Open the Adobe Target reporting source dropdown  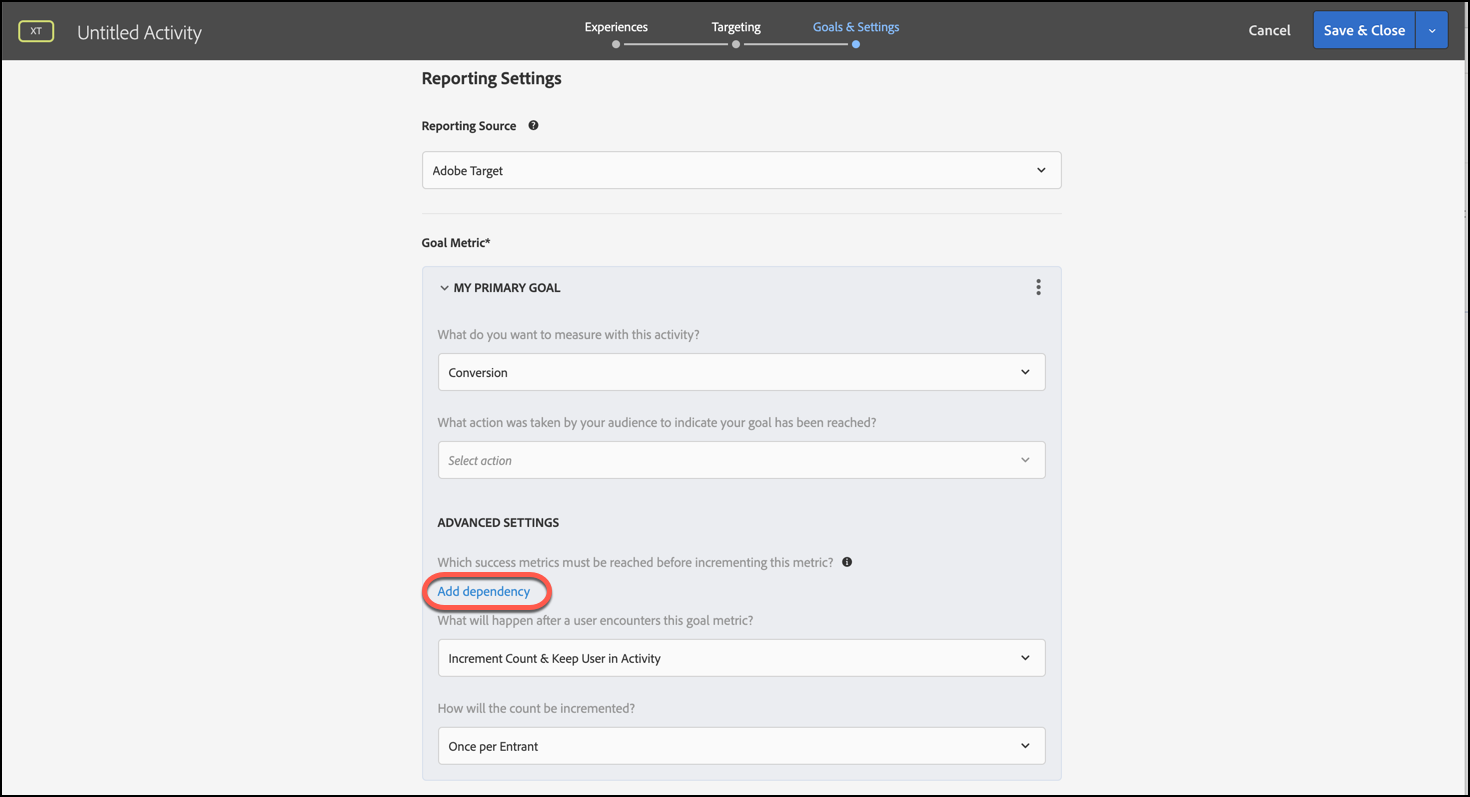click(x=741, y=171)
